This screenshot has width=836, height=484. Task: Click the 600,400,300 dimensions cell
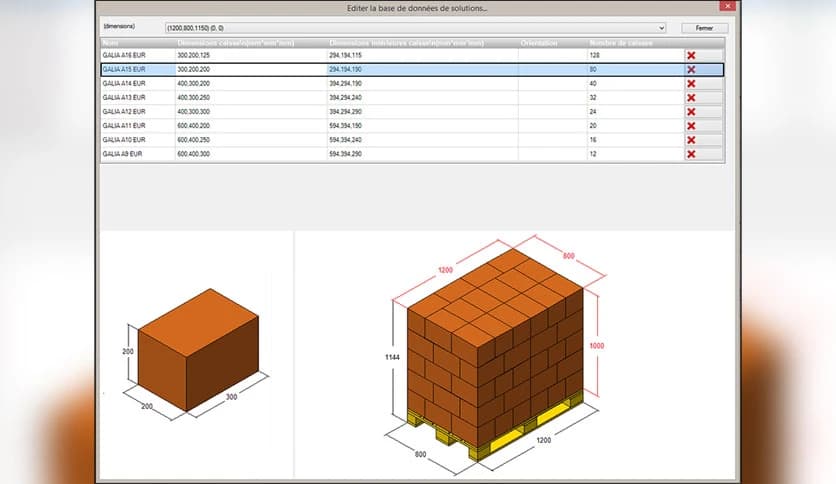coord(251,154)
